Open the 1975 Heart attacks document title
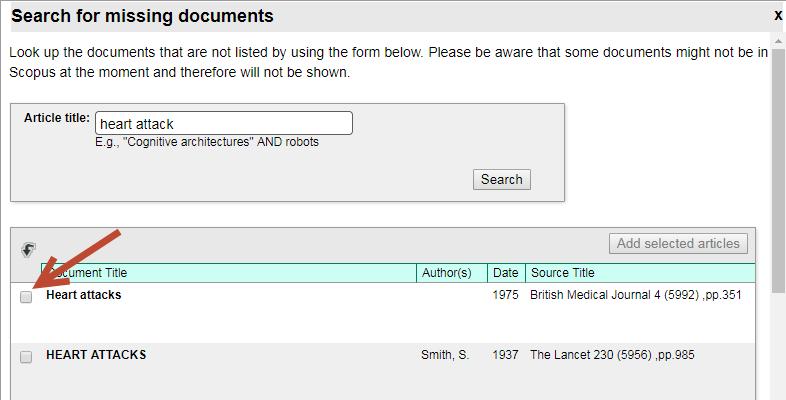Screen dimensions: 786x400 [x=84, y=295]
